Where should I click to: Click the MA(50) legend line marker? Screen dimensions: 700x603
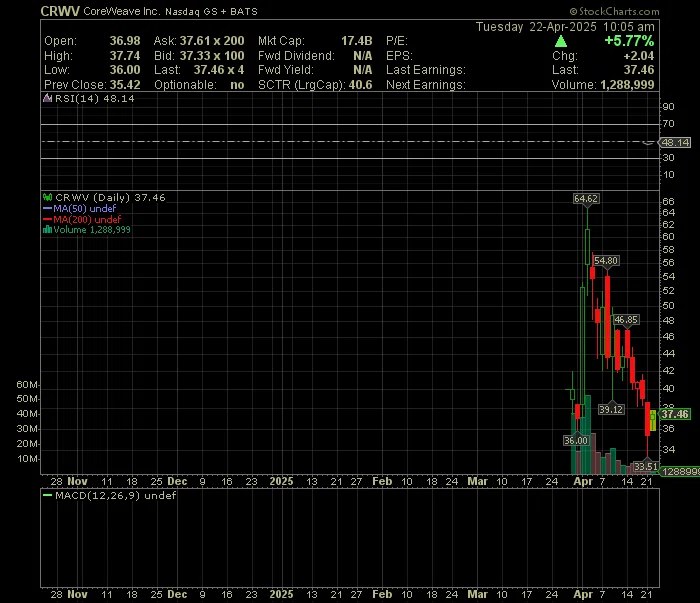click(x=47, y=208)
